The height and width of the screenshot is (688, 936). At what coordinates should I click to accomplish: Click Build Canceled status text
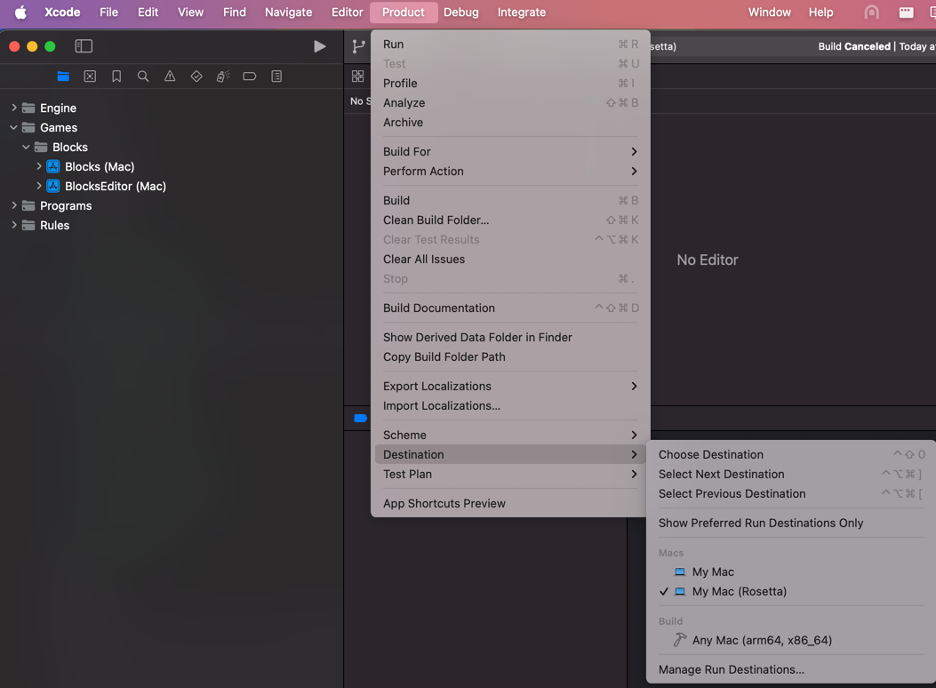[x=854, y=47]
